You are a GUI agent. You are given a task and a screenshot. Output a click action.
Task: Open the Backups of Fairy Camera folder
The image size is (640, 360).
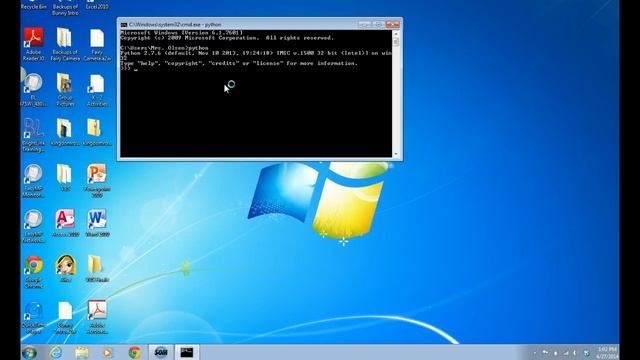click(65, 44)
